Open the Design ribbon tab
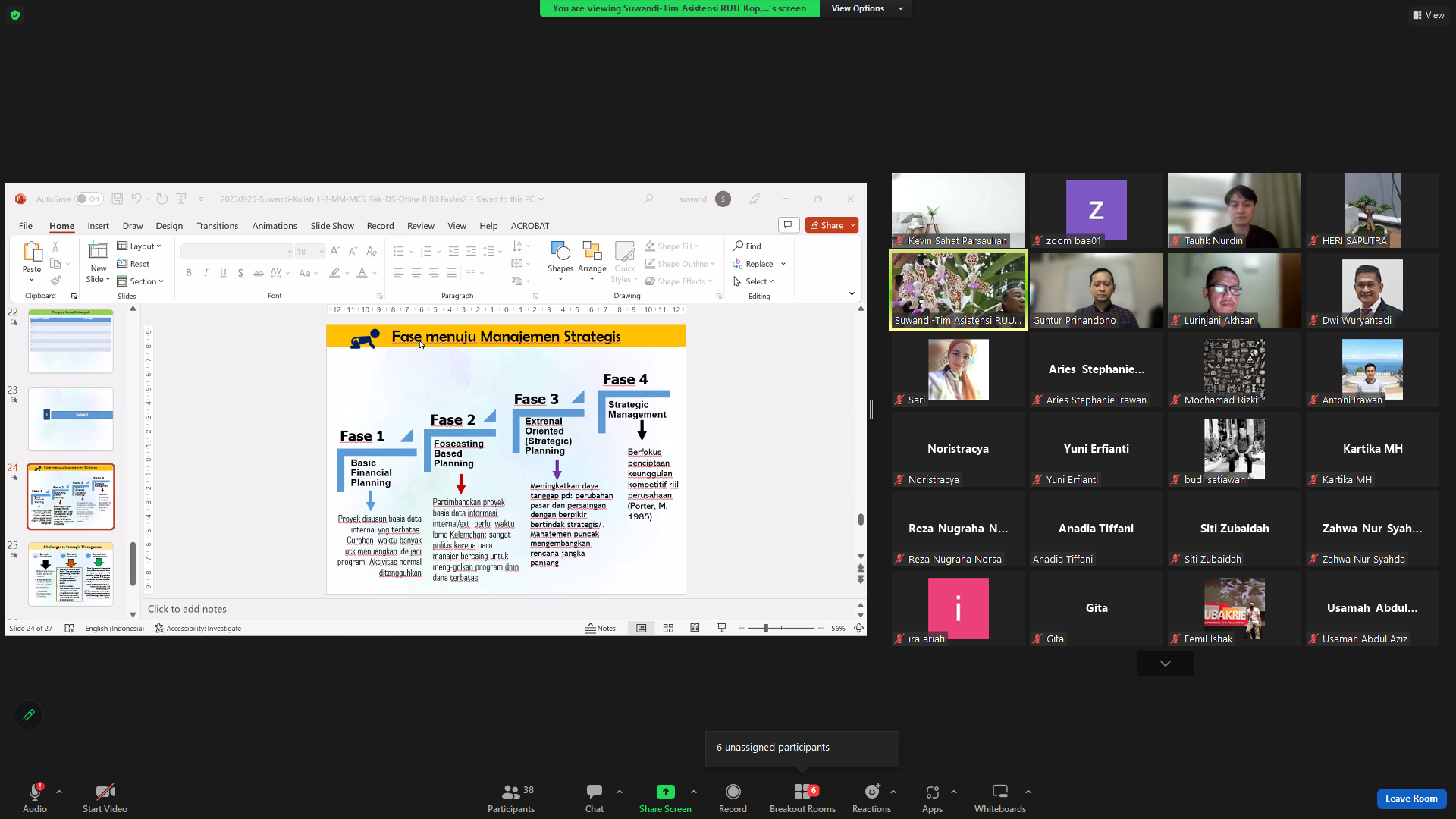This screenshot has height=819, width=1456. 169,226
